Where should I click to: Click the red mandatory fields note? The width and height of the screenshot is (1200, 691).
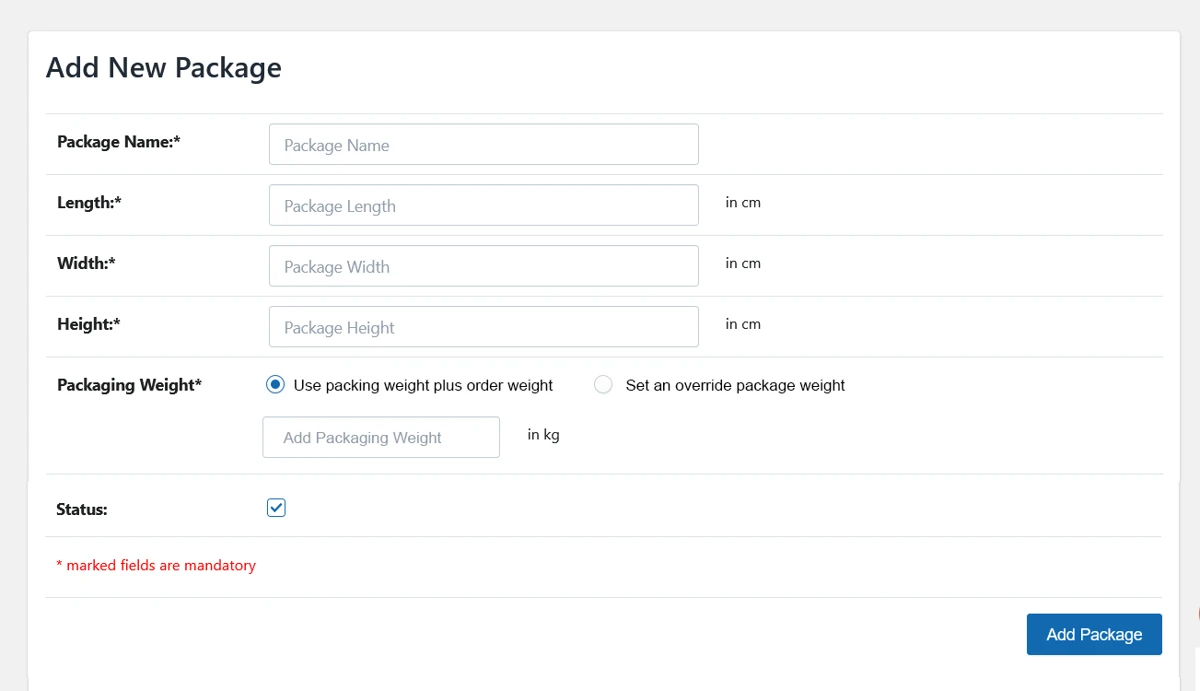point(156,566)
